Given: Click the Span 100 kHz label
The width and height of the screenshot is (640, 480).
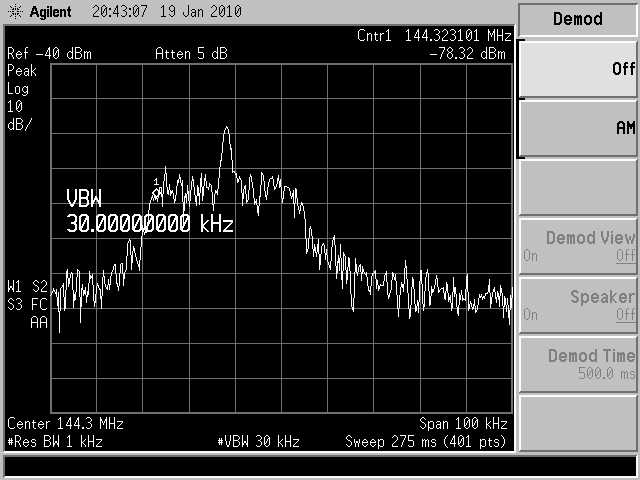Looking at the screenshot, I should [463, 424].
